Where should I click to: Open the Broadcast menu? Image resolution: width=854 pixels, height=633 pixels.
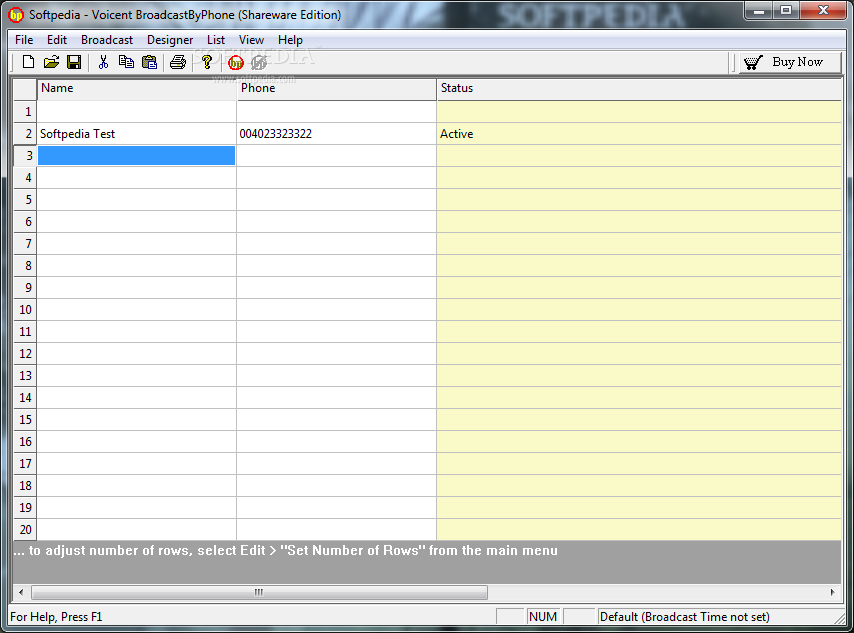pos(107,40)
